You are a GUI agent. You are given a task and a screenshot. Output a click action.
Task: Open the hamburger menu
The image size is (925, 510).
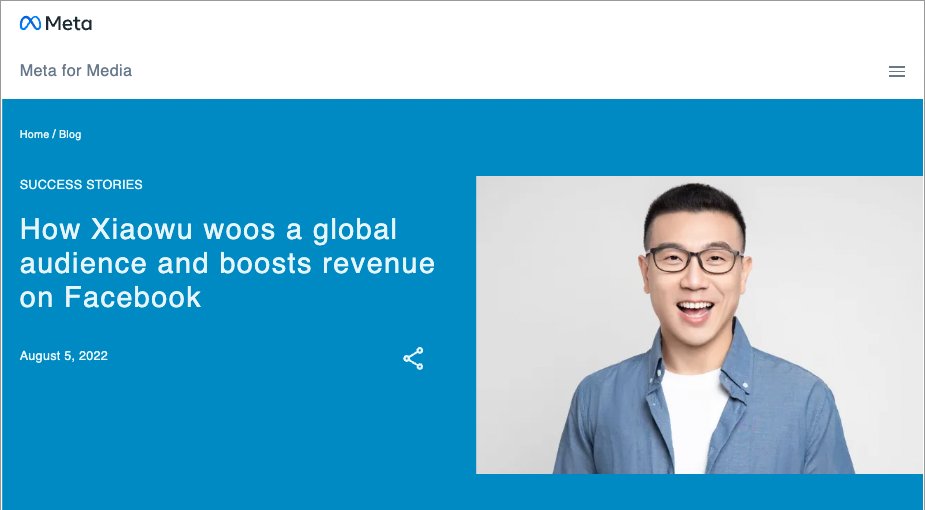pos(897,71)
